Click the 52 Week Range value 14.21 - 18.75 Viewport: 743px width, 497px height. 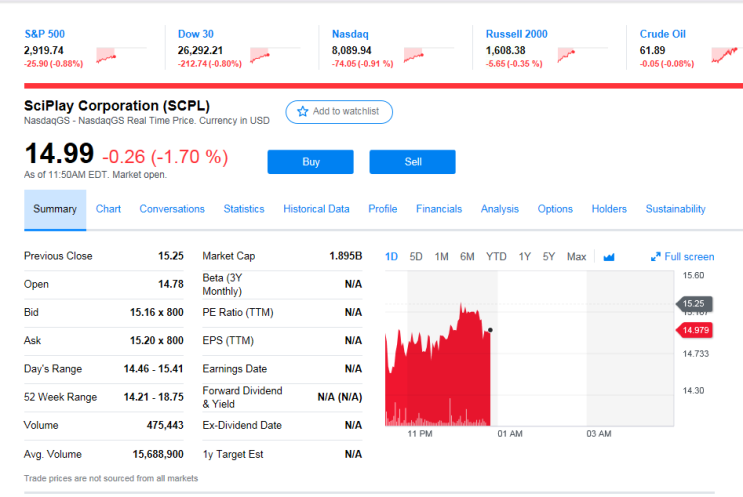tap(154, 397)
